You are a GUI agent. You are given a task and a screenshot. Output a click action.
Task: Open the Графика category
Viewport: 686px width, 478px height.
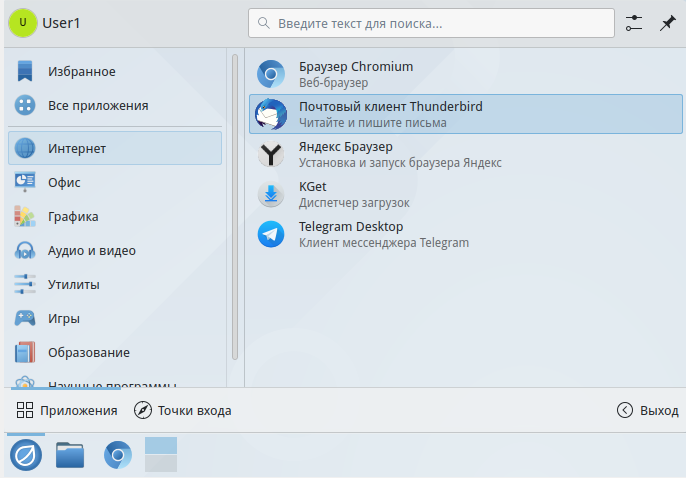(72, 216)
